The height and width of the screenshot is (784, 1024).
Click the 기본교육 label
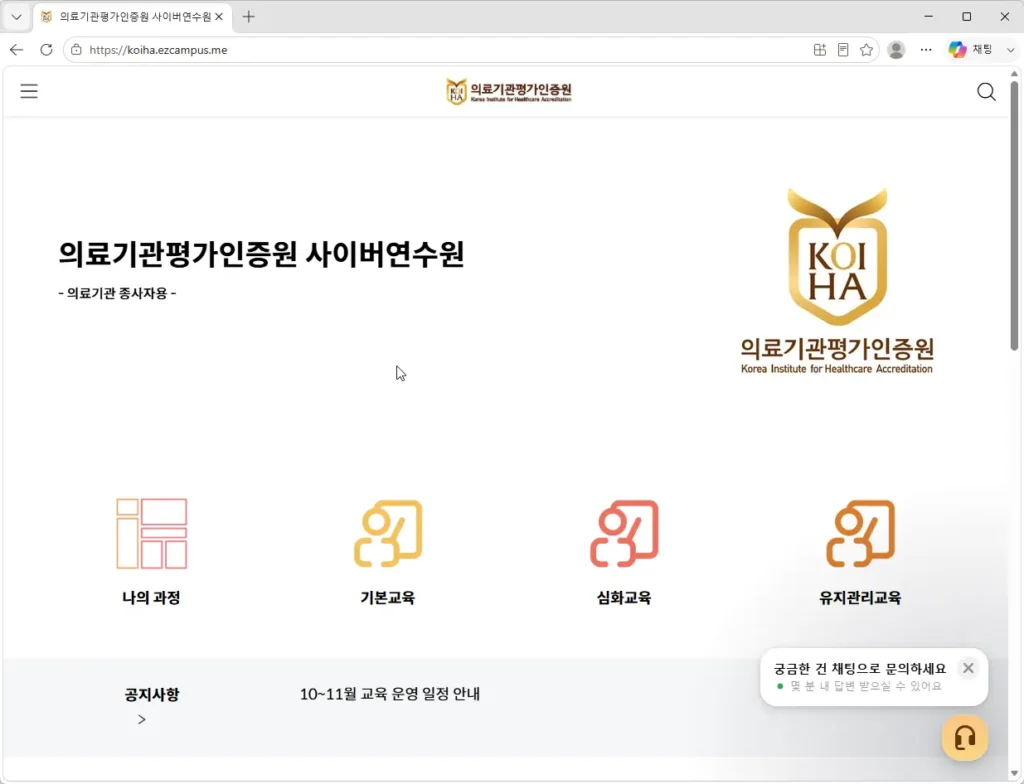tap(388, 597)
